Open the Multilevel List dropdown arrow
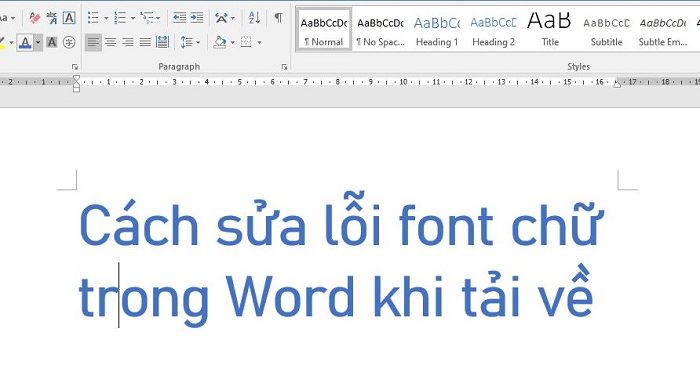The width and height of the screenshot is (700, 375). [x=158, y=18]
